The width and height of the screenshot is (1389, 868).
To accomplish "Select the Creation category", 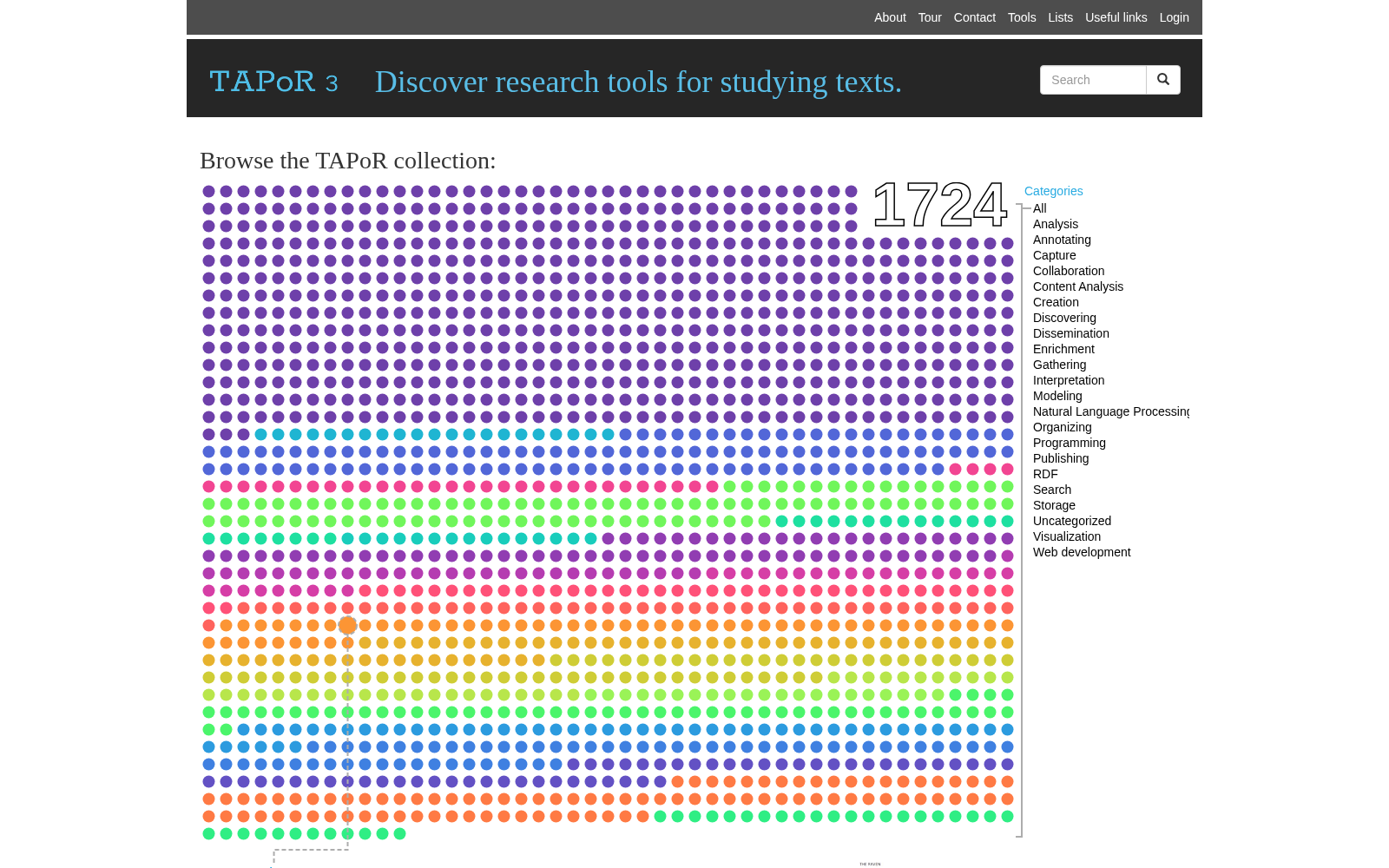I will pyautogui.click(x=1056, y=302).
